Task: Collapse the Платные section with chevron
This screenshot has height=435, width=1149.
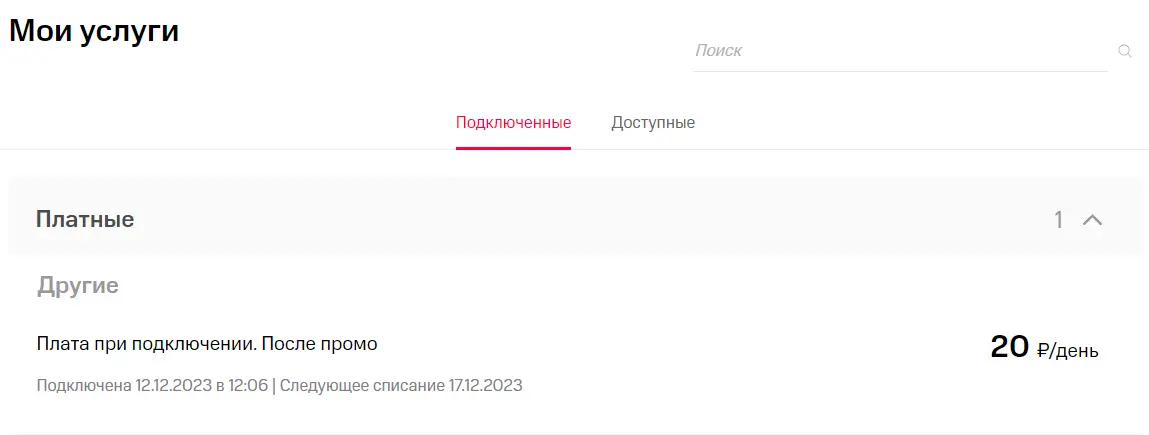Action: (1092, 220)
